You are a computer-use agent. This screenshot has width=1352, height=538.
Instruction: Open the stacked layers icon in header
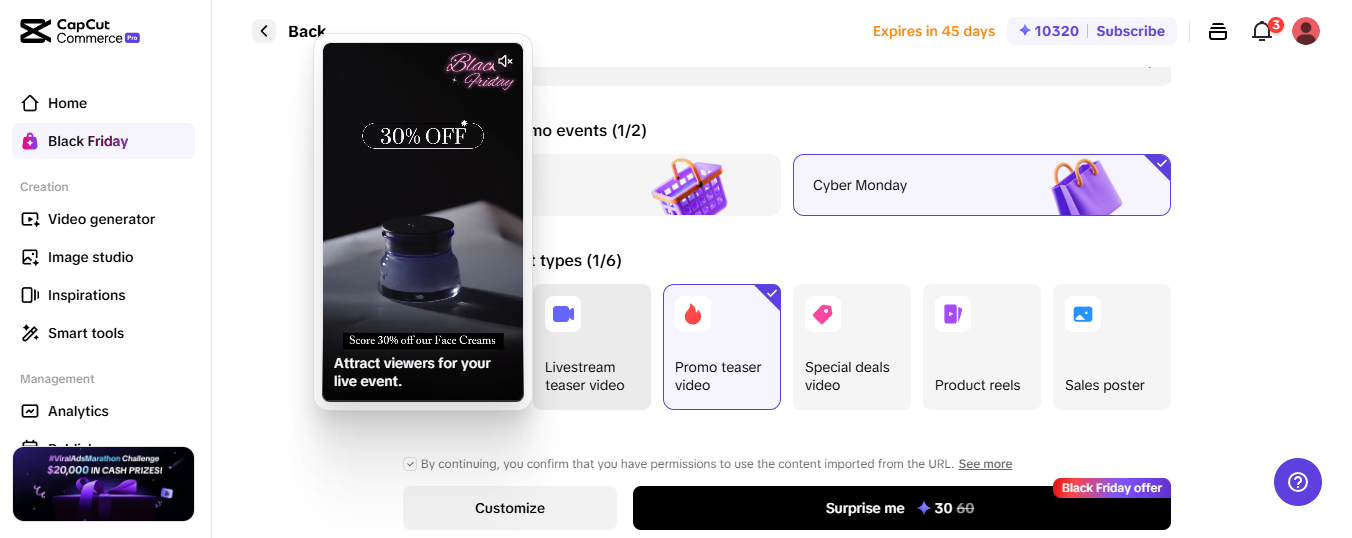1218,31
